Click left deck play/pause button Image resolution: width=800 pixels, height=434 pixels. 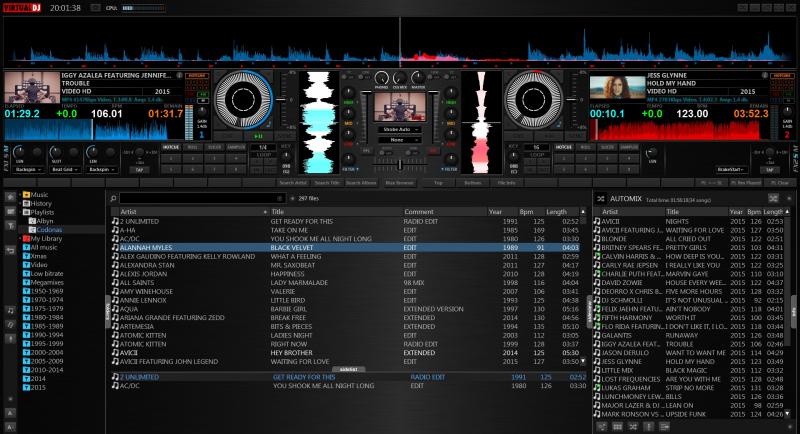click(x=259, y=136)
